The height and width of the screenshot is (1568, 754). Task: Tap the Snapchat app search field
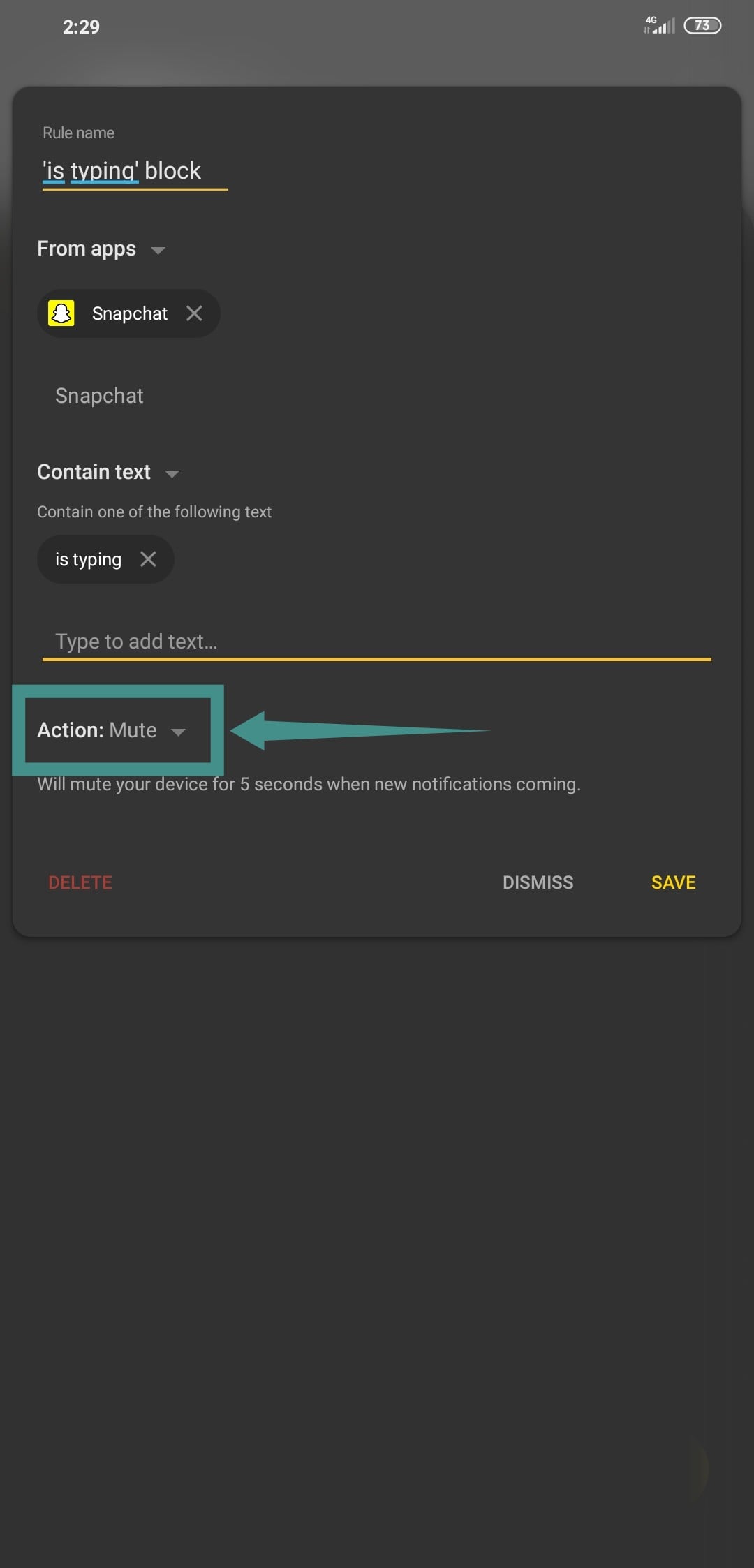(x=99, y=396)
